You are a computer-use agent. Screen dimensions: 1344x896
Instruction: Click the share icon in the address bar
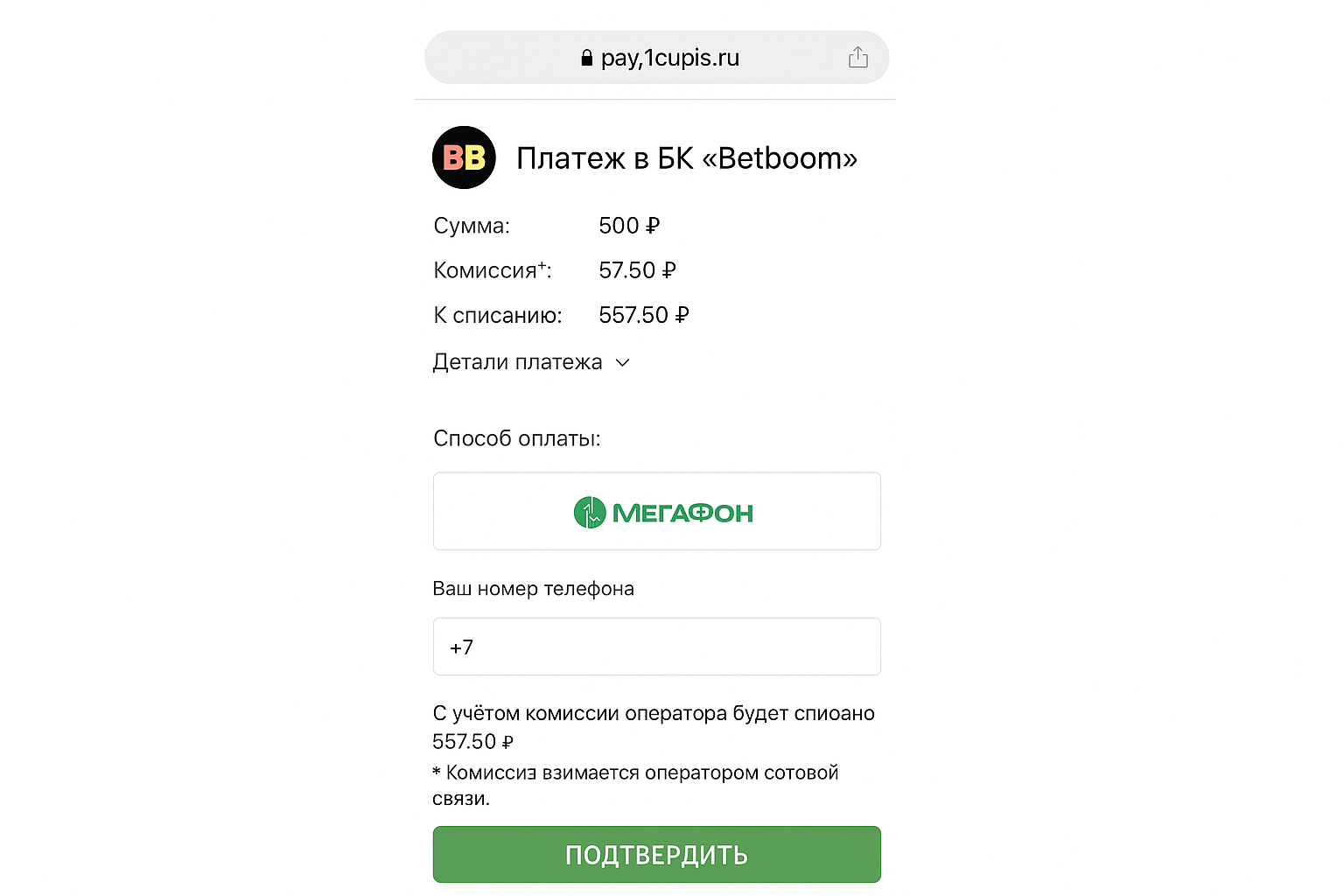tap(858, 56)
